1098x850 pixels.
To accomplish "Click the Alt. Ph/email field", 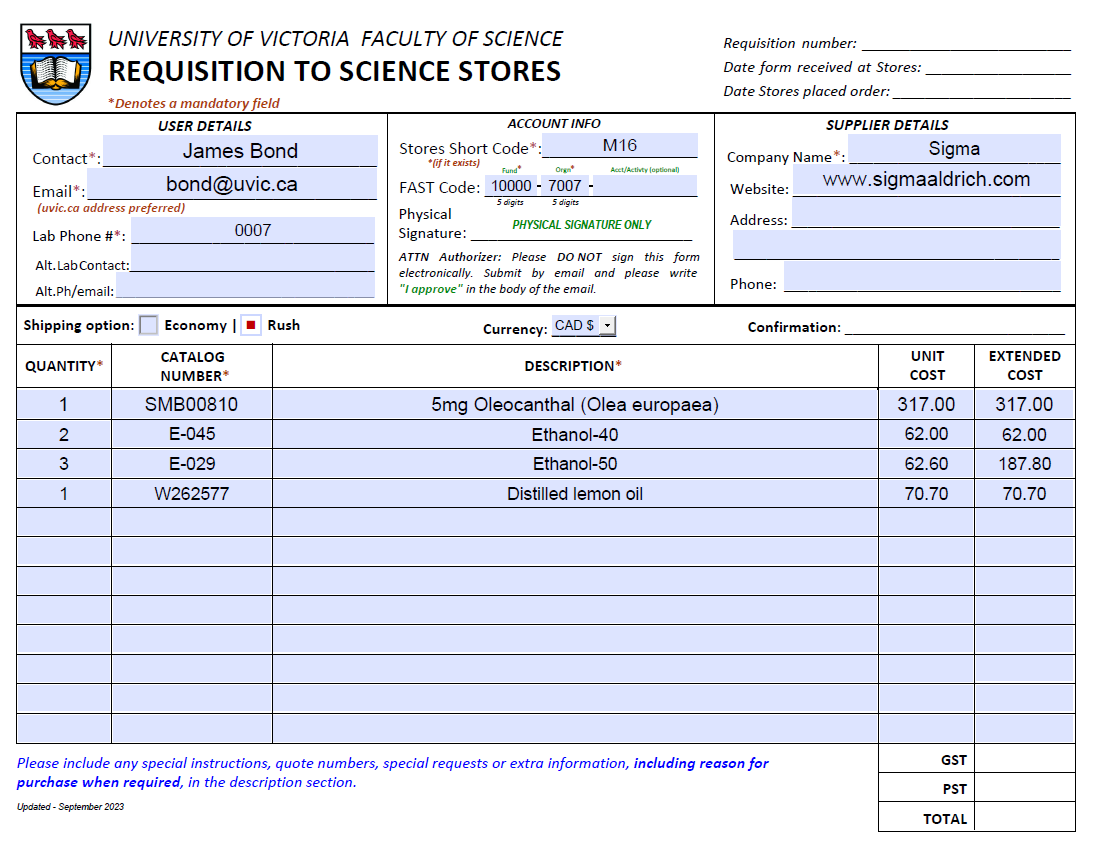I will pyautogui.click(x=245, y=285).
